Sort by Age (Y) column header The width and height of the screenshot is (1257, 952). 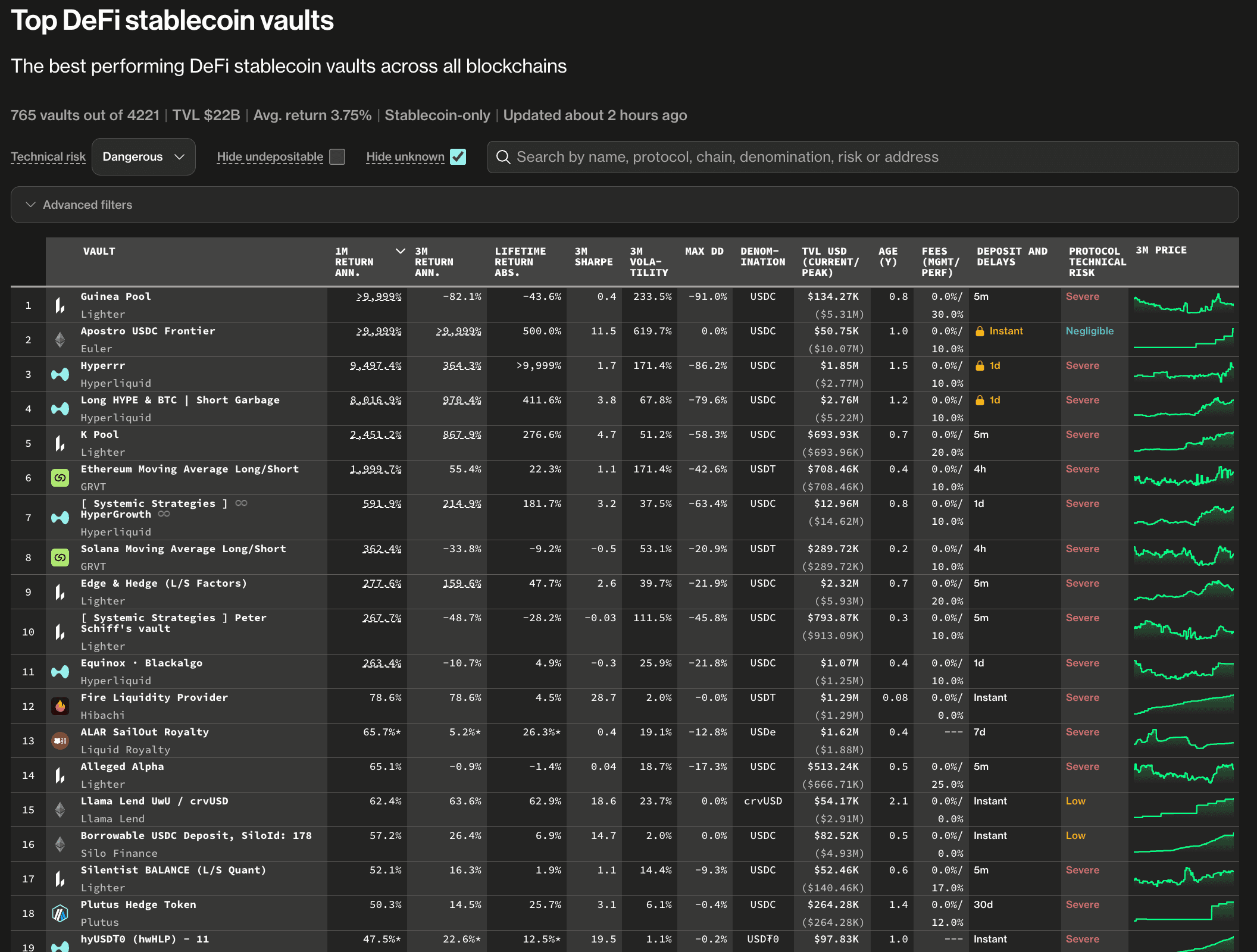[x=888, y=256]
